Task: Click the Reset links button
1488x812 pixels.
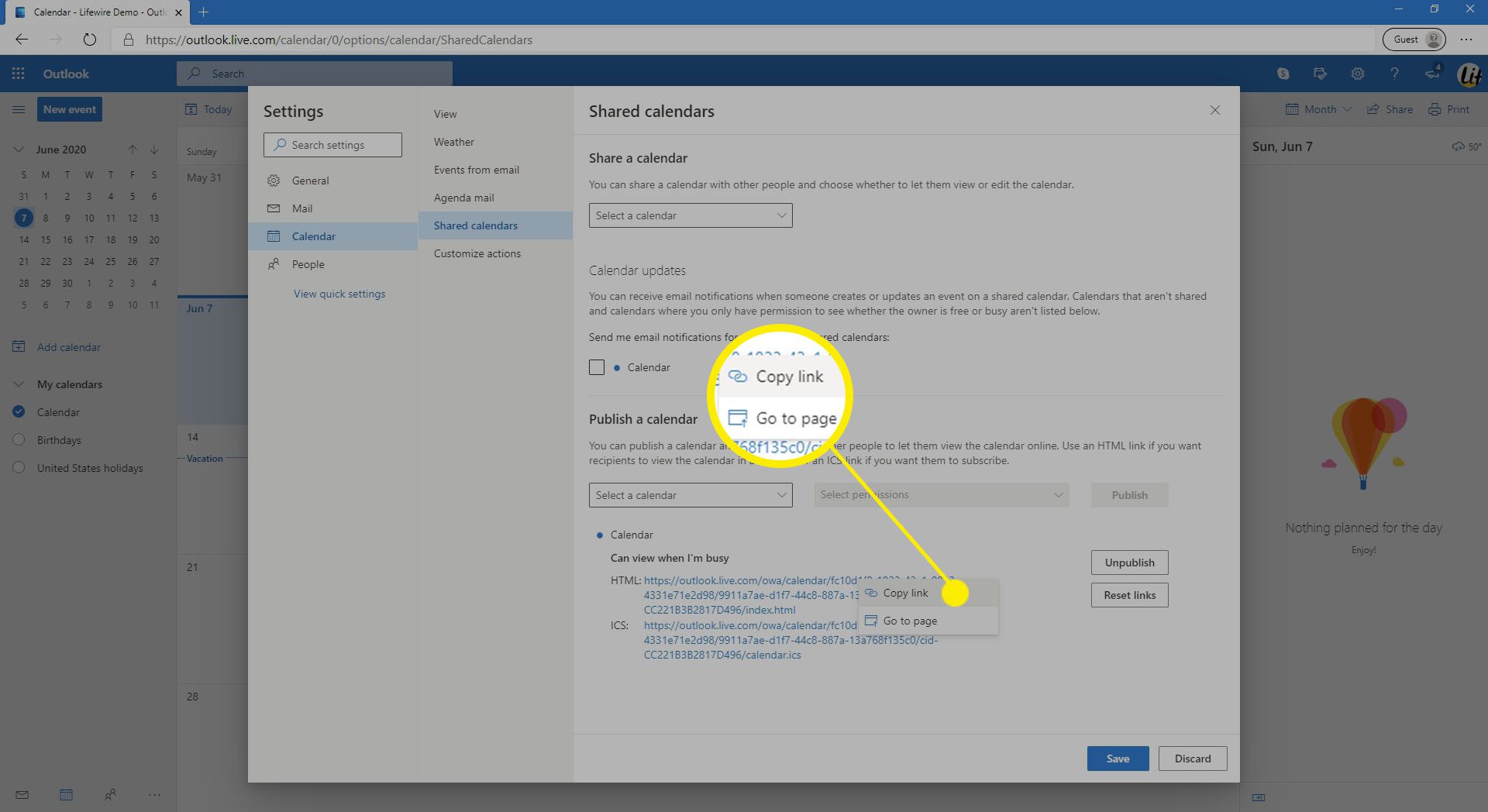Action: click(1130, 595)
